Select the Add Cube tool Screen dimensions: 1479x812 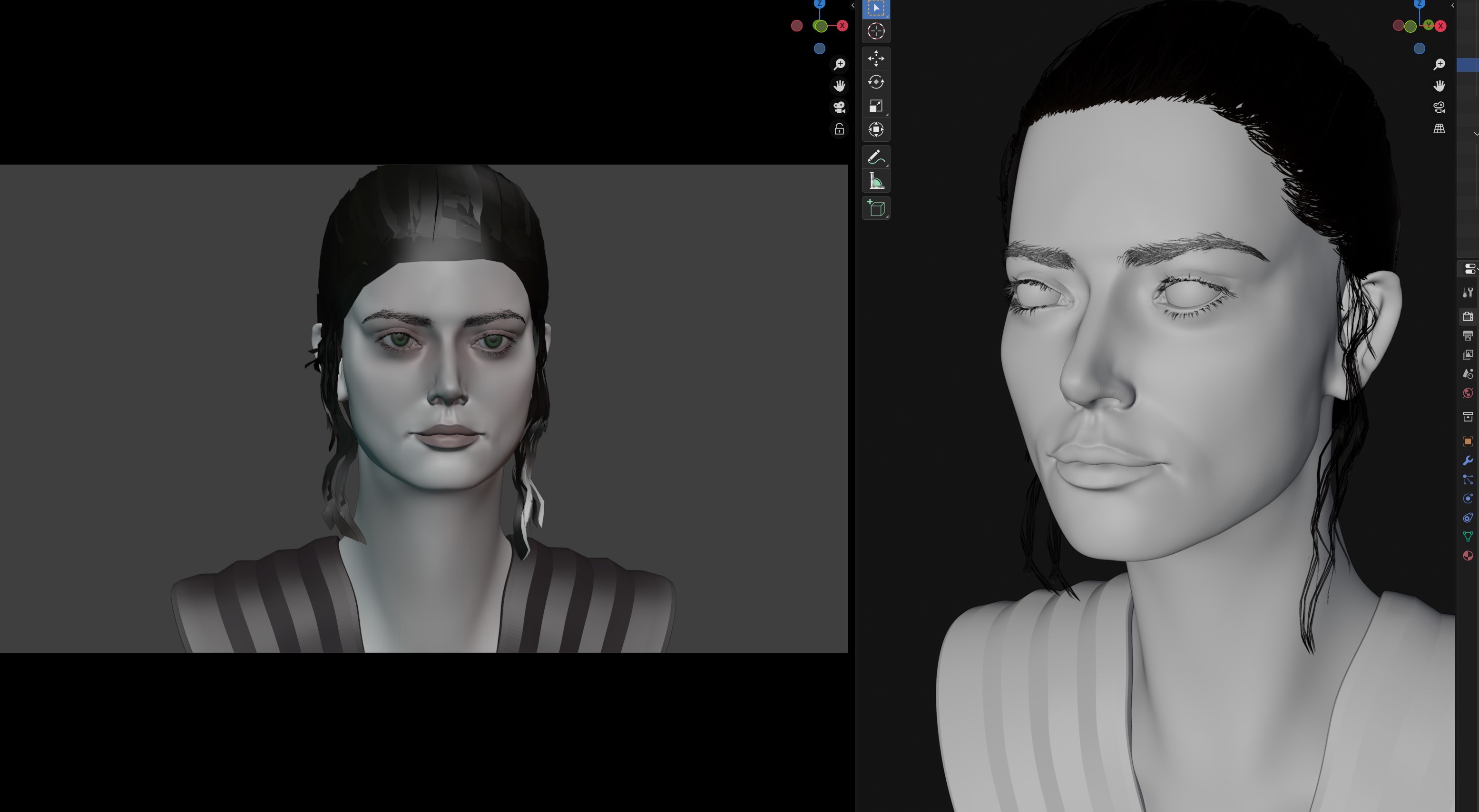point(876,208)
